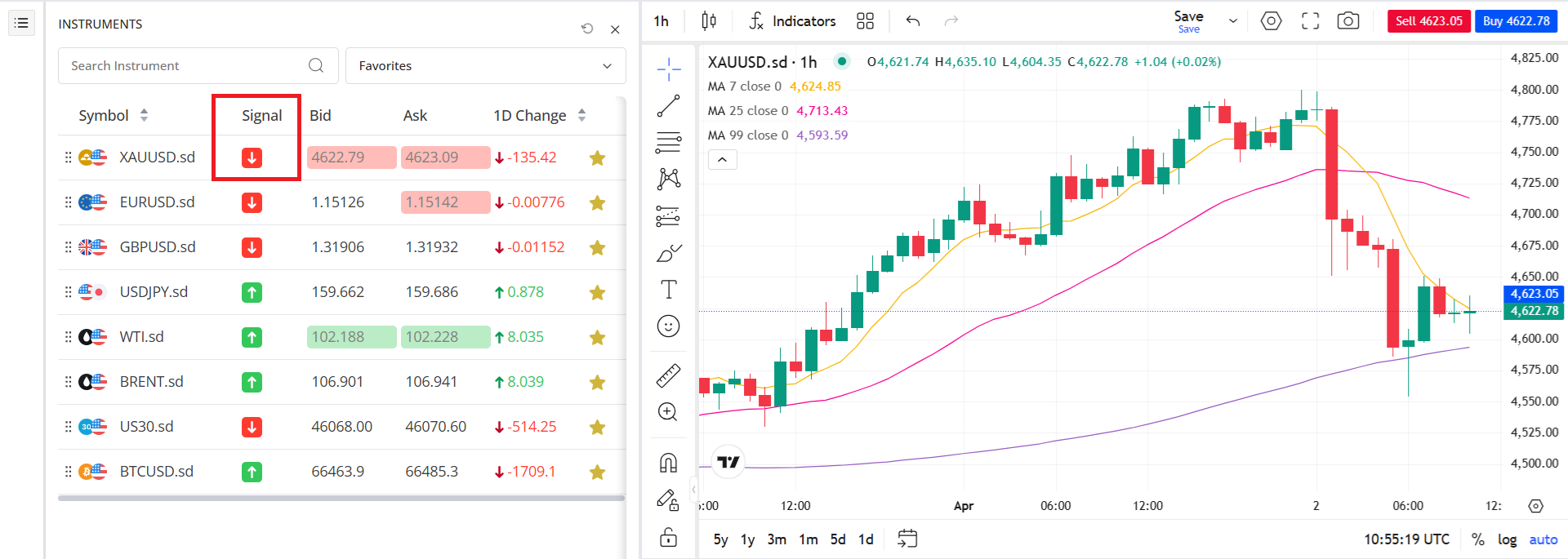The height and width of the screenshot is (559, 1568).
Task: Choose the pattern drawing tool
Action: pyautogui.click(x=669, y=179)
